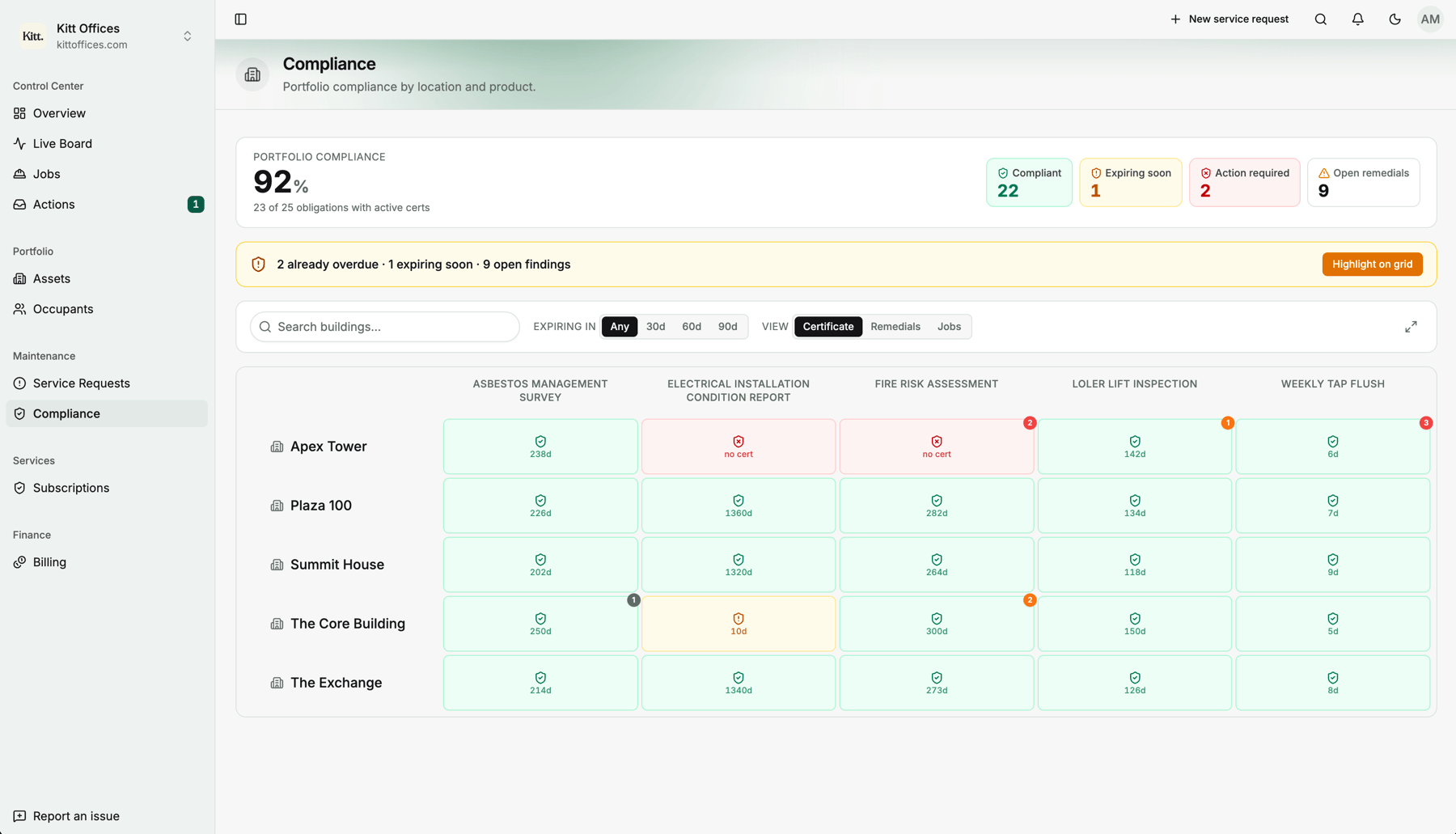Open Service Requests page
Image resolution: width=1456 pixels, height=834 pixels.
pyautogui.click(x=107, y=383)
